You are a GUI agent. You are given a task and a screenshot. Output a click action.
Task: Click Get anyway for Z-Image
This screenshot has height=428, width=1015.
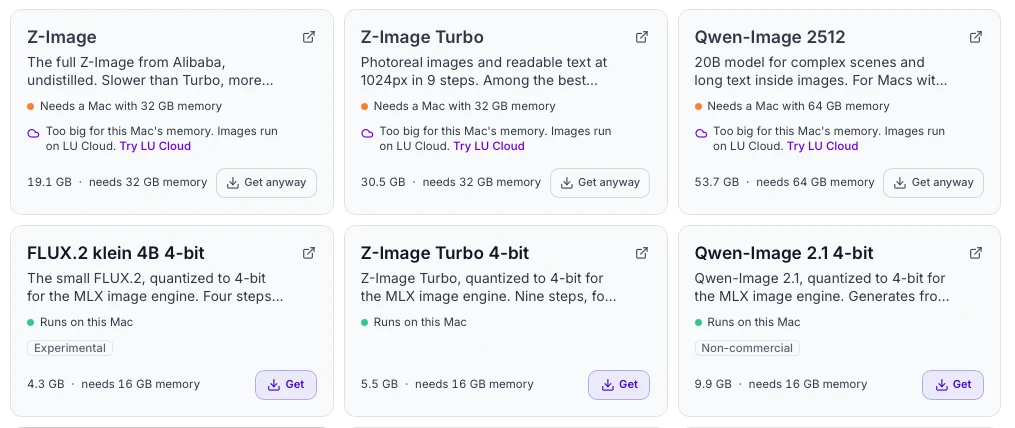266,183
